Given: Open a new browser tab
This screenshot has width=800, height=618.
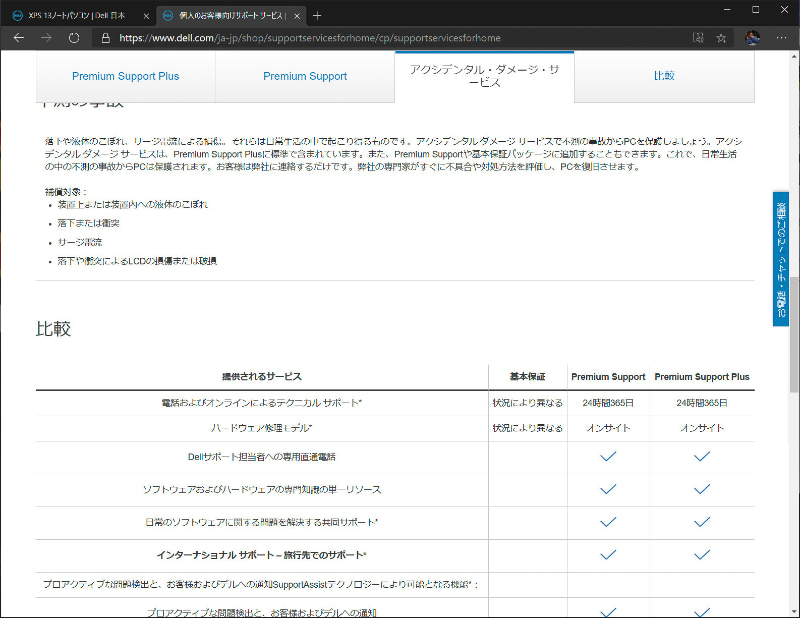Looking at the screenshot, I should [317, 15].
